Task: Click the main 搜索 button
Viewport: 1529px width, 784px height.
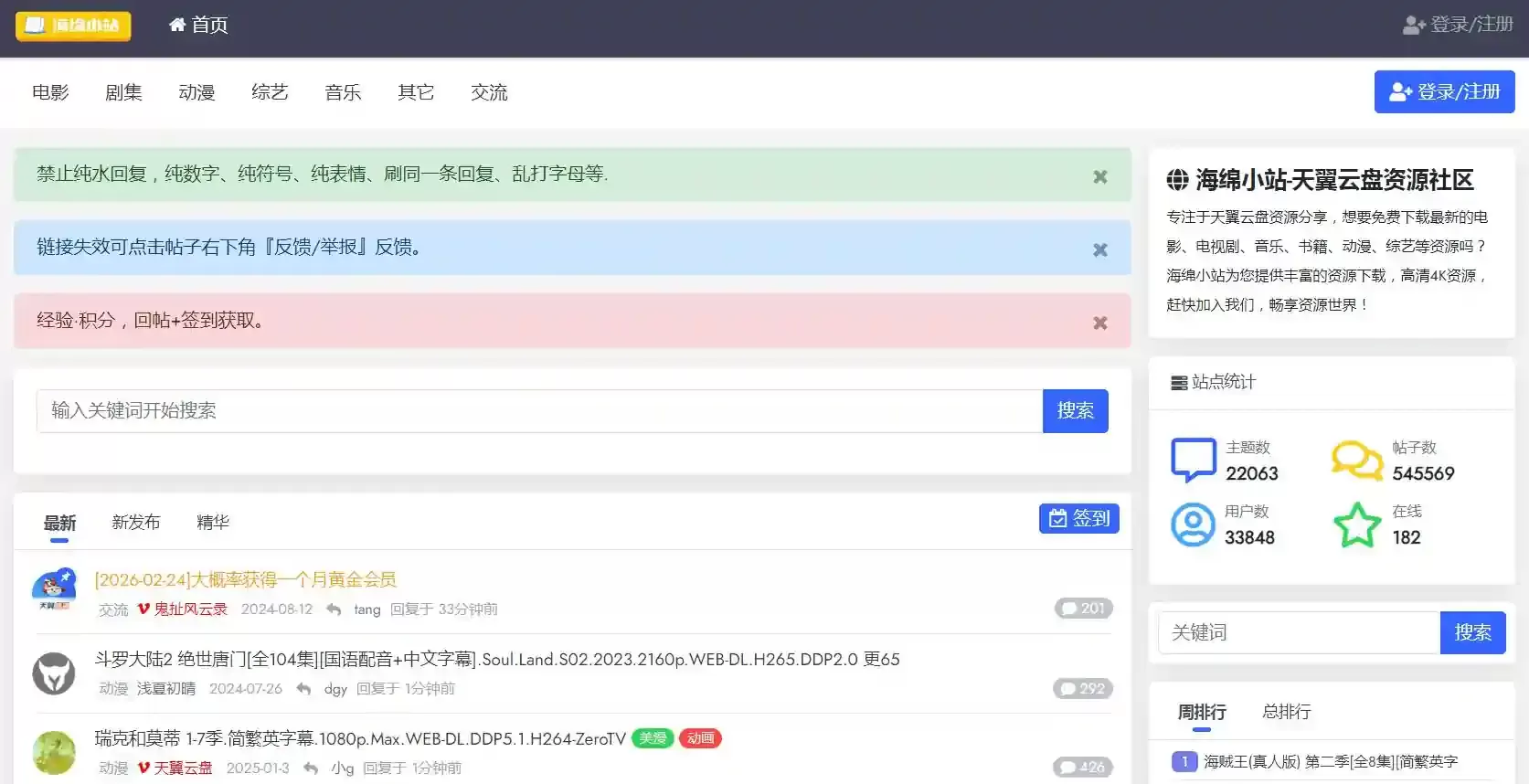Action: click(x=1075, y=411)
